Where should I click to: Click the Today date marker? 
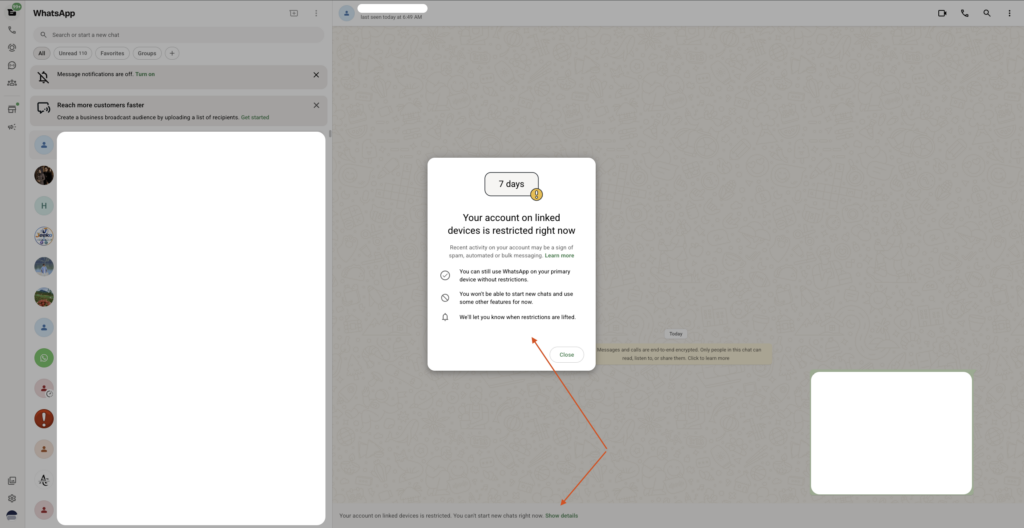(x=676, y=334)
